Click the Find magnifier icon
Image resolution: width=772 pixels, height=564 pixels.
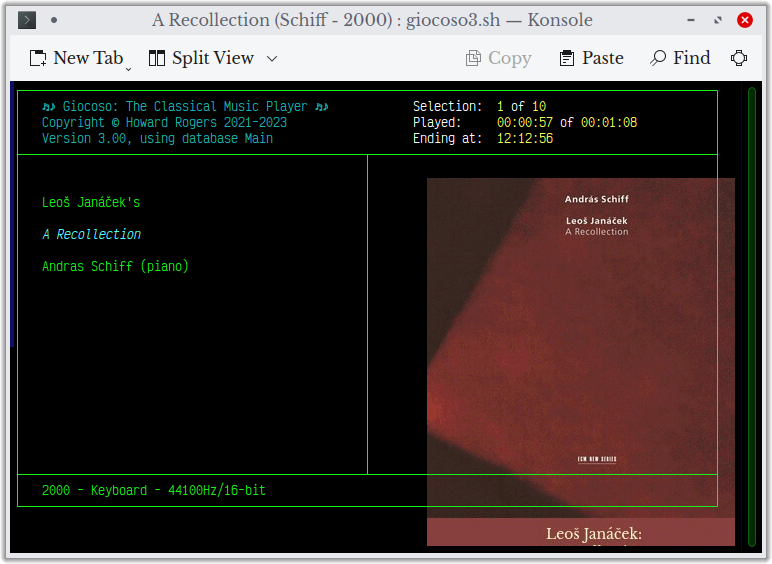point(658,58)
